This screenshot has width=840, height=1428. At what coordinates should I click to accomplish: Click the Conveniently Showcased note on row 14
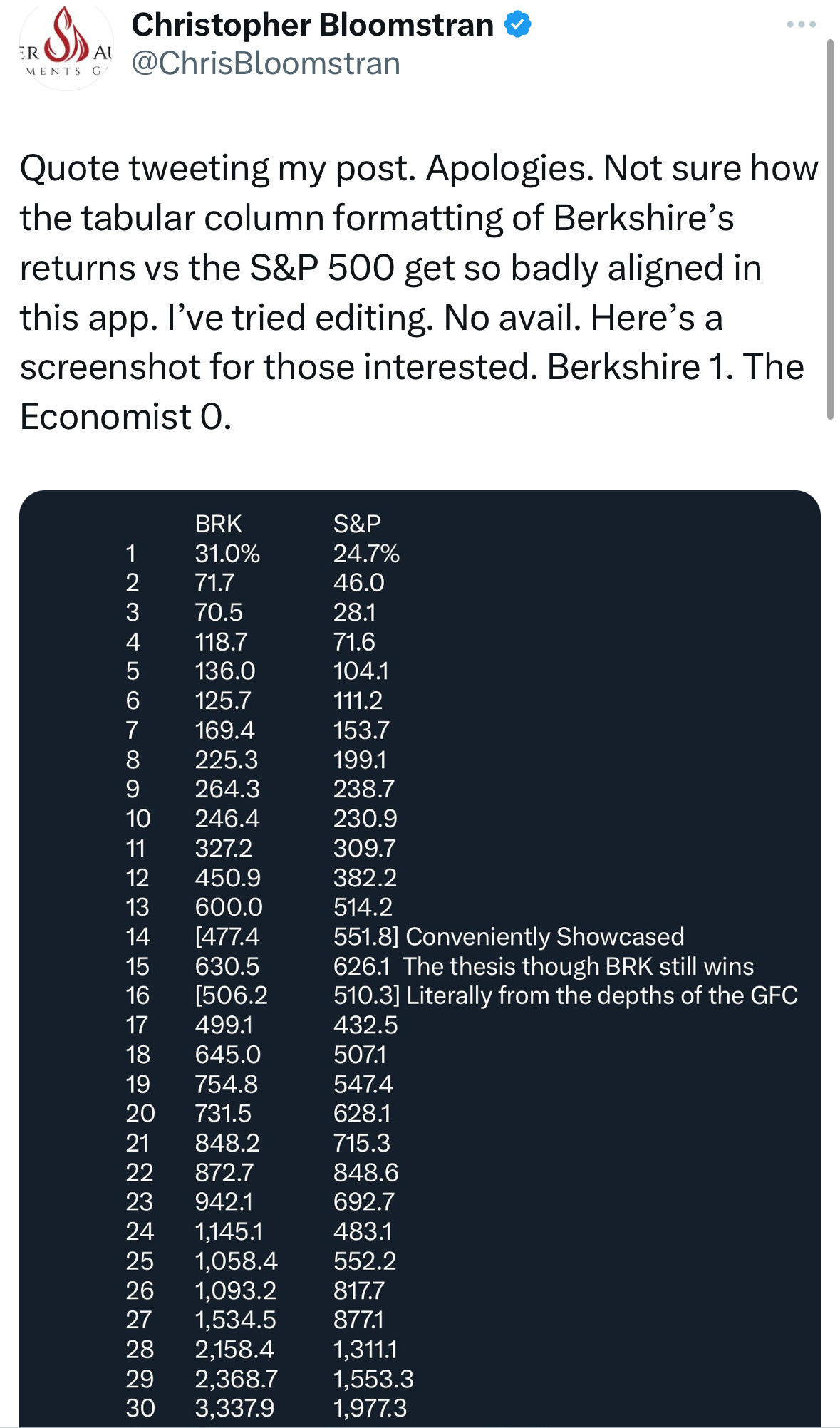coord(545,936)
